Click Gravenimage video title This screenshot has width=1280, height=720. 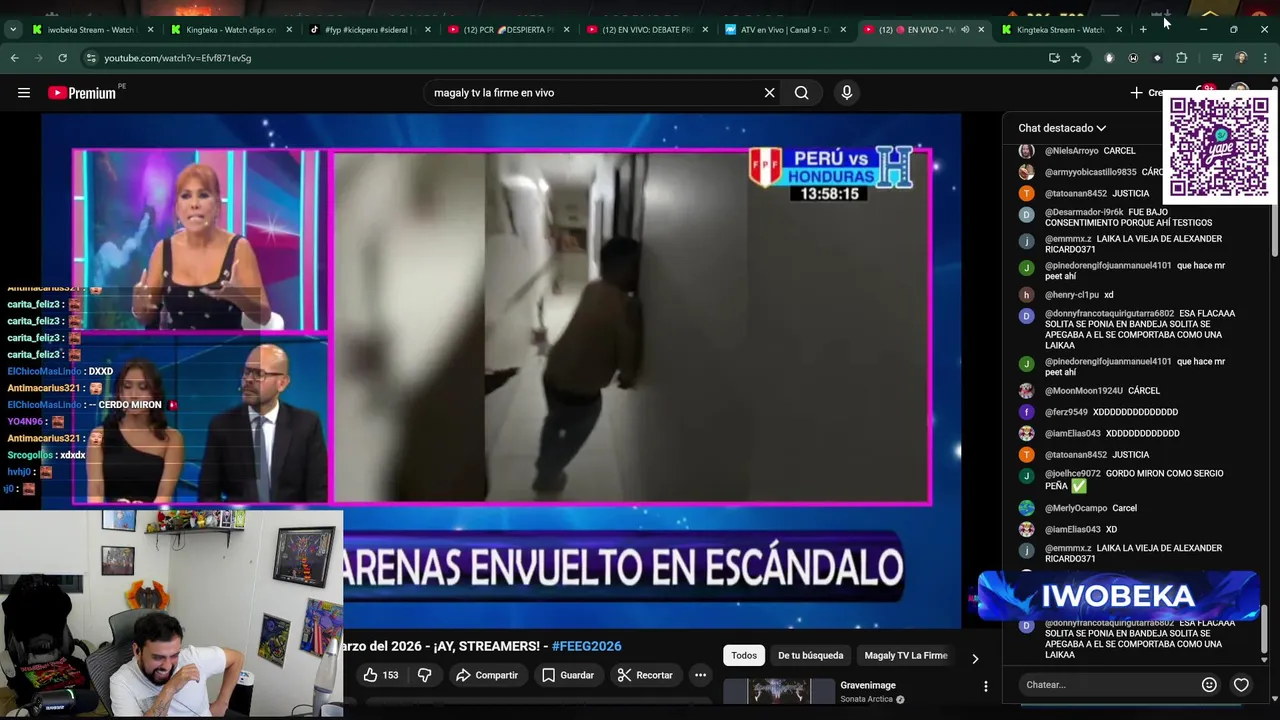(x=868, y=685)
